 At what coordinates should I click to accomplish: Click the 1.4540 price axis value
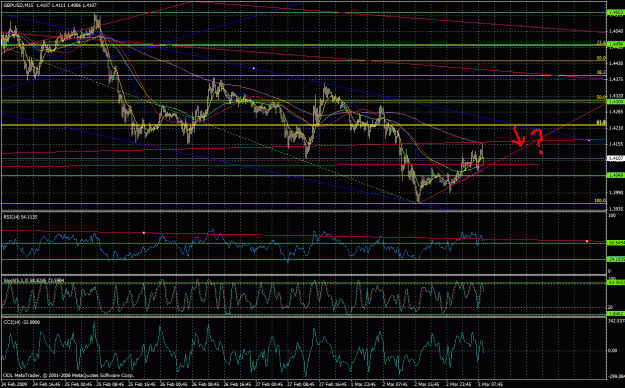pos(616,31)
